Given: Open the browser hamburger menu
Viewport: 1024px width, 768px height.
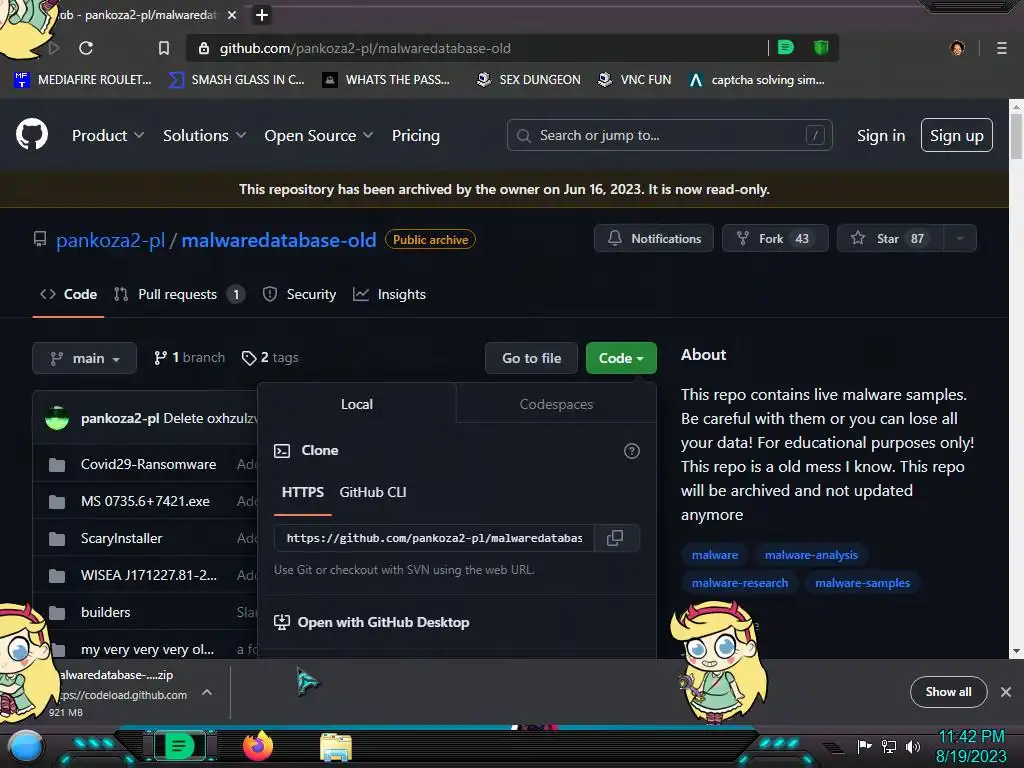Looking at the screenshot, I should 1002,48.
